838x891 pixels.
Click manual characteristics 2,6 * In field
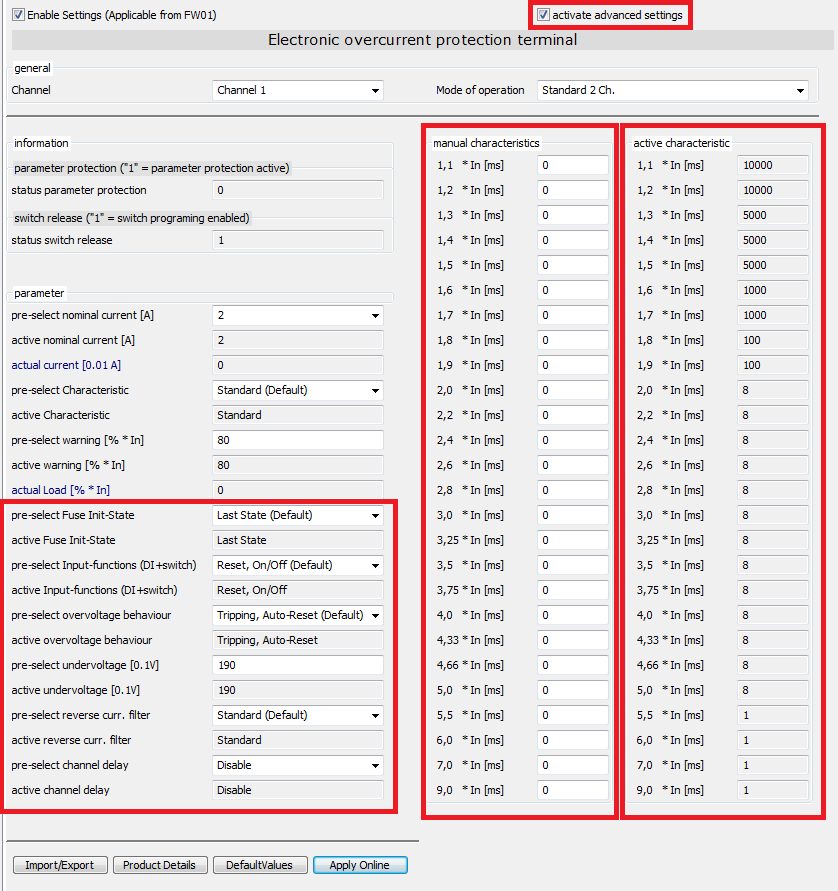point(573,465)
